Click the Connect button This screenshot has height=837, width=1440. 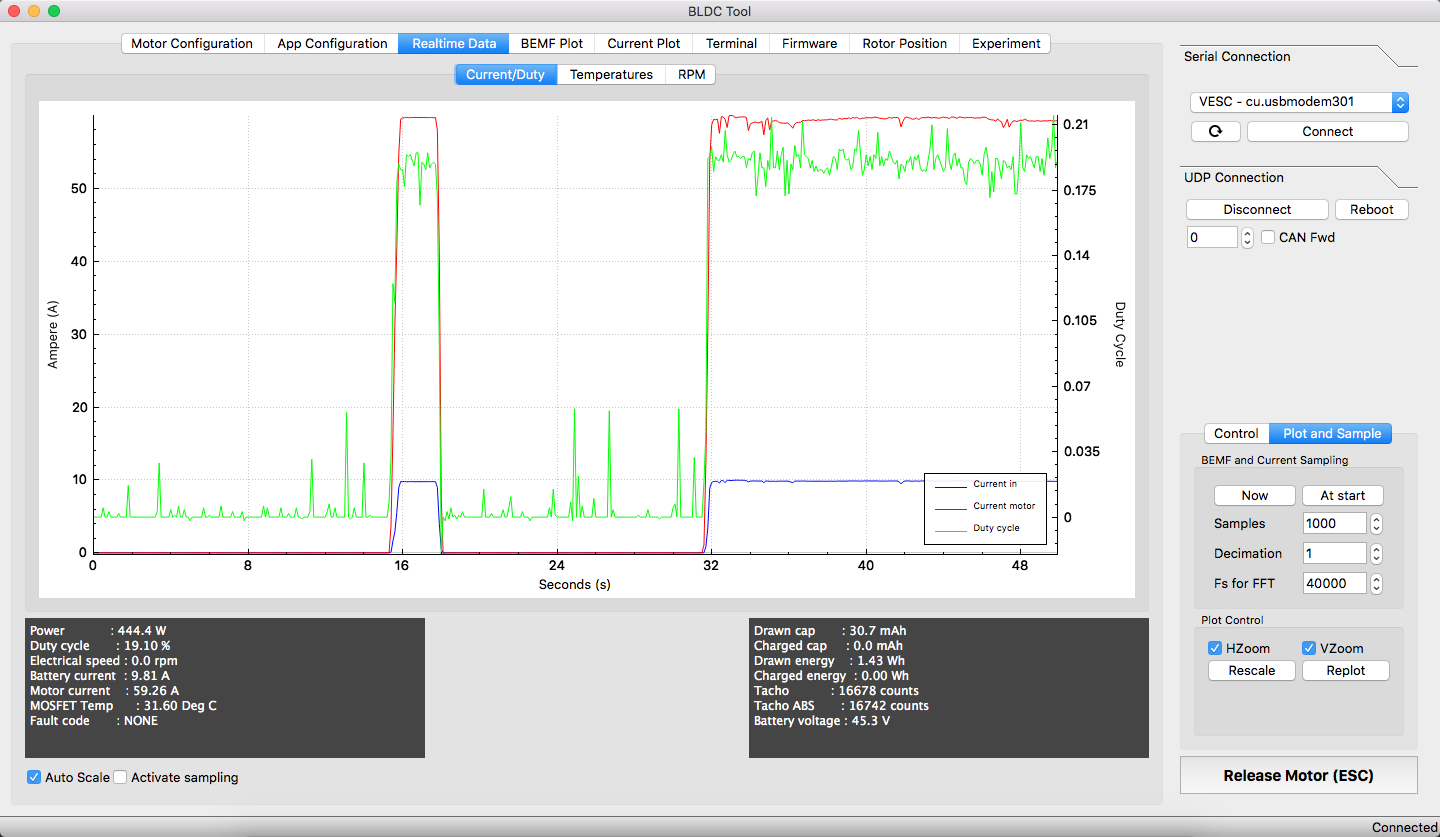(x=1327, y=132)
